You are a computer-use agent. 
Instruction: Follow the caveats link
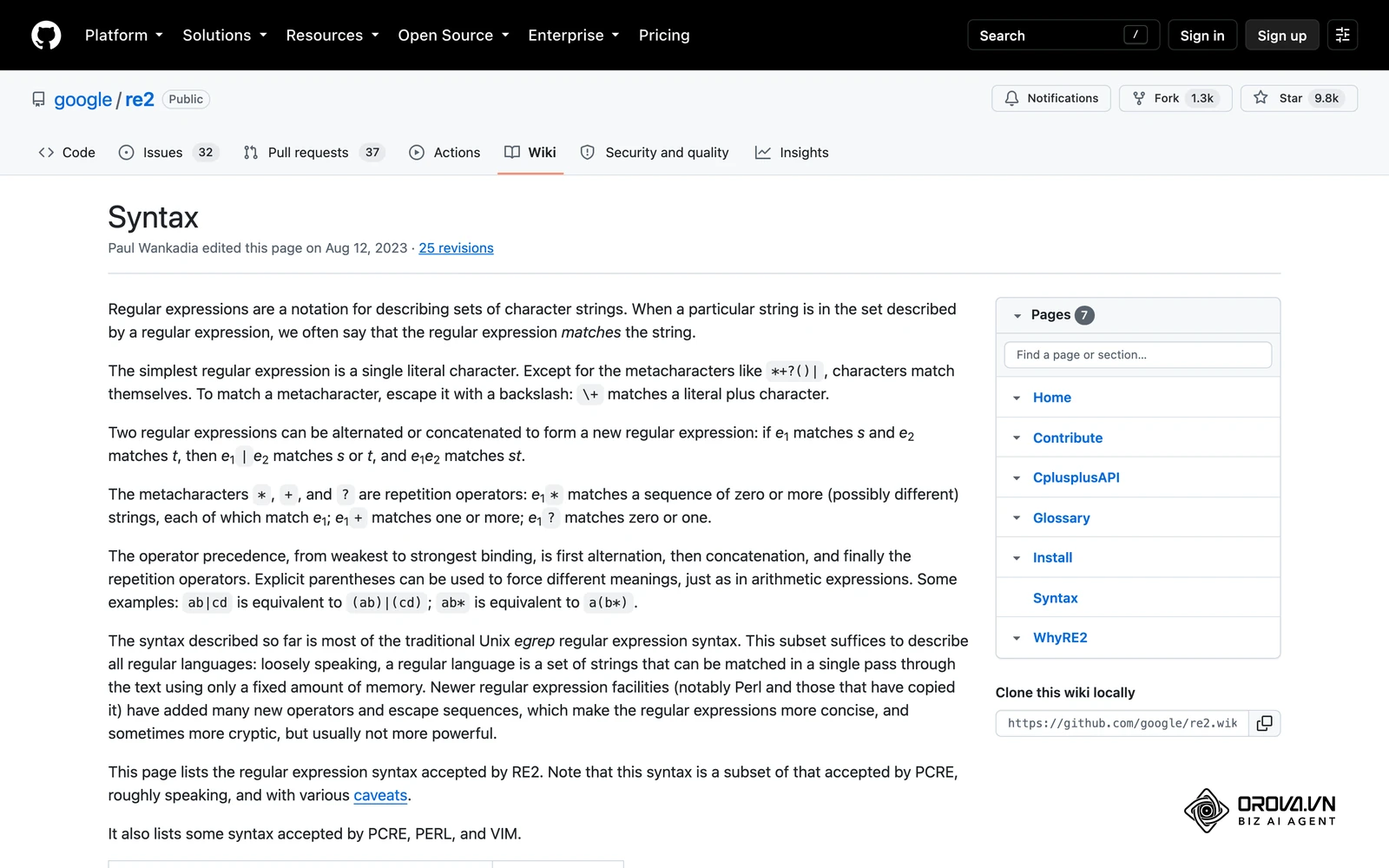(380, 795)
